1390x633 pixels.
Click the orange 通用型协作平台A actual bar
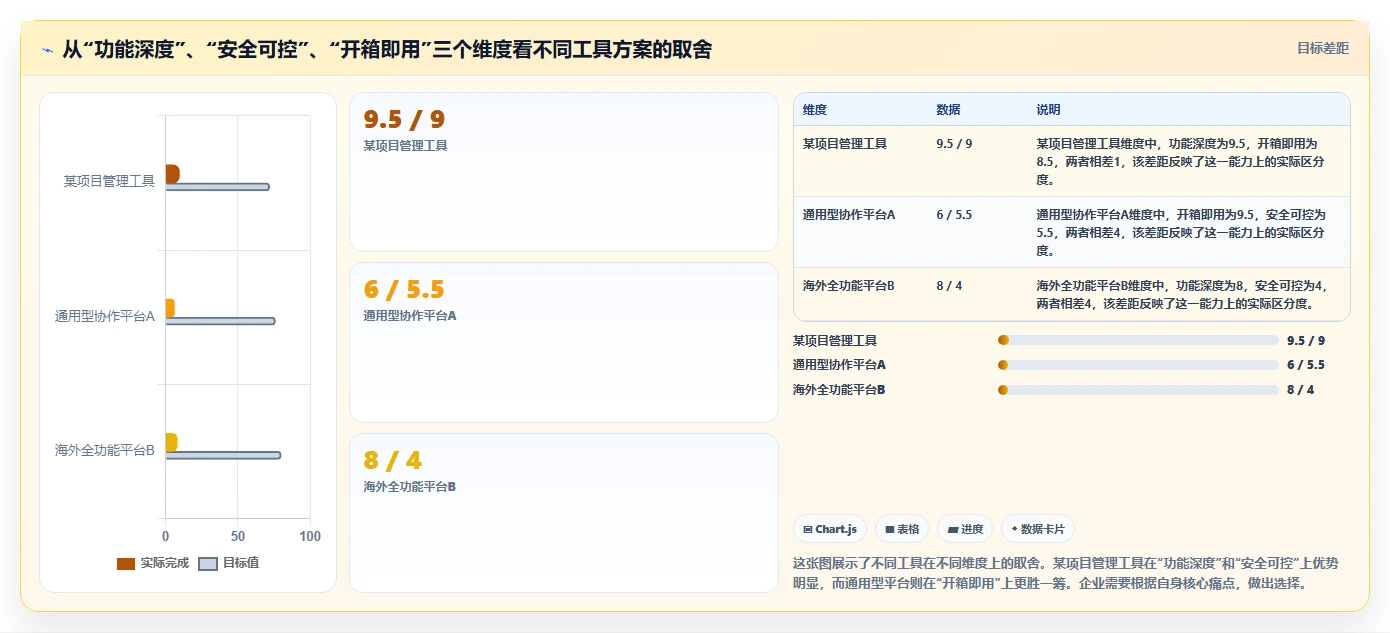point(170,308)
